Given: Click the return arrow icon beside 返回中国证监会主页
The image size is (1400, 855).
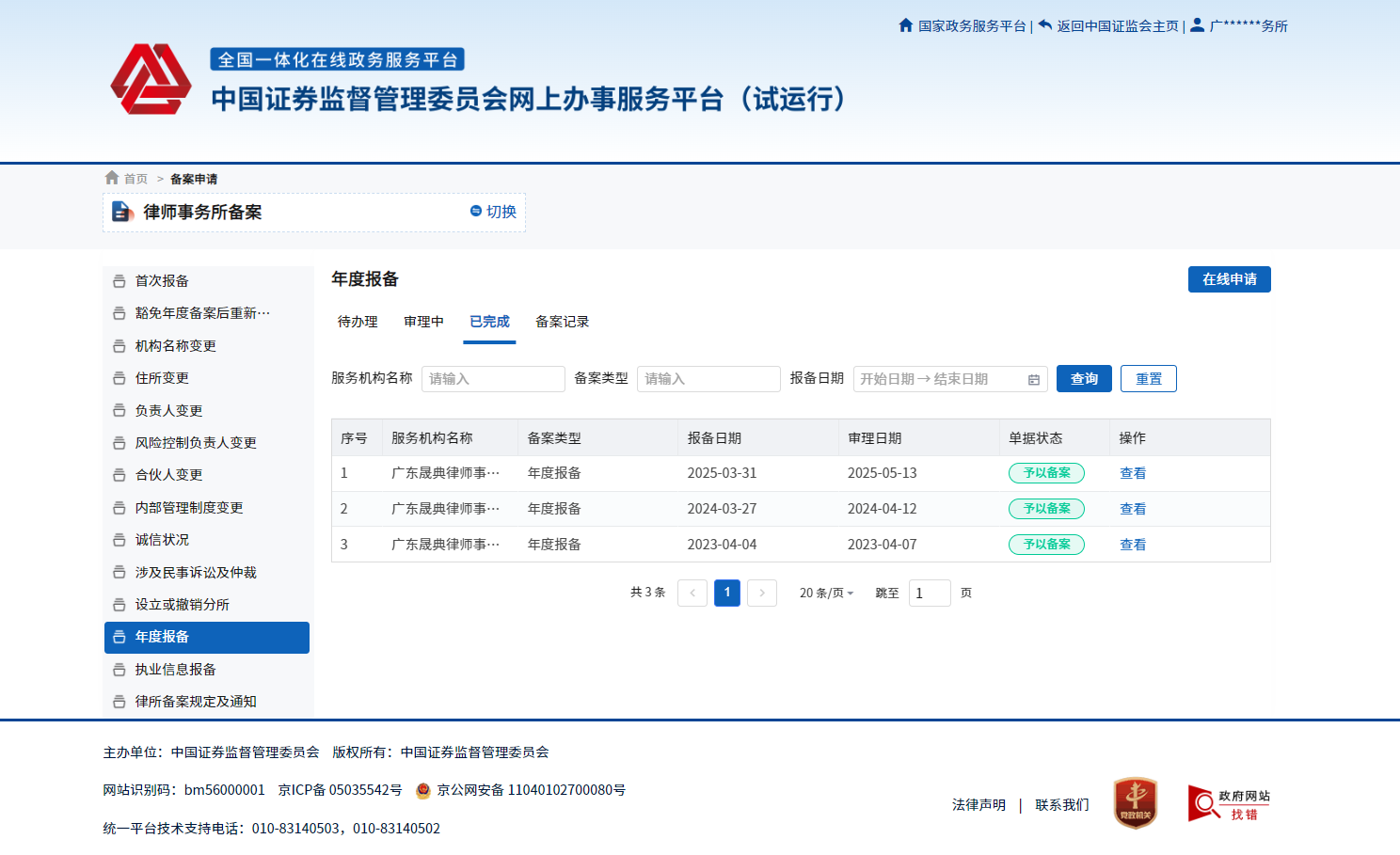Looking at the screenshot, I should (1045, 25).
